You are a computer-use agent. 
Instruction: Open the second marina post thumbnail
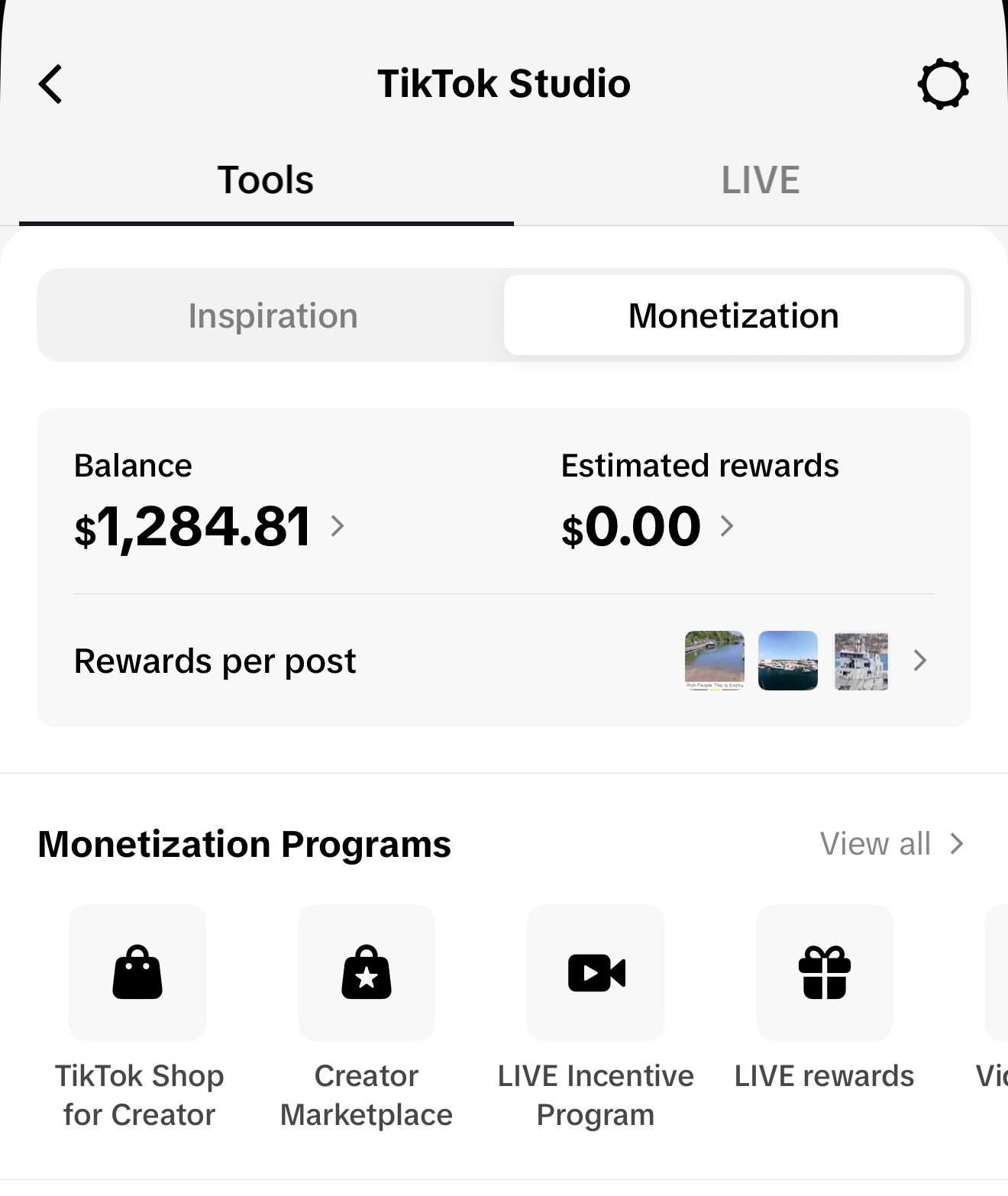(788, 661)
